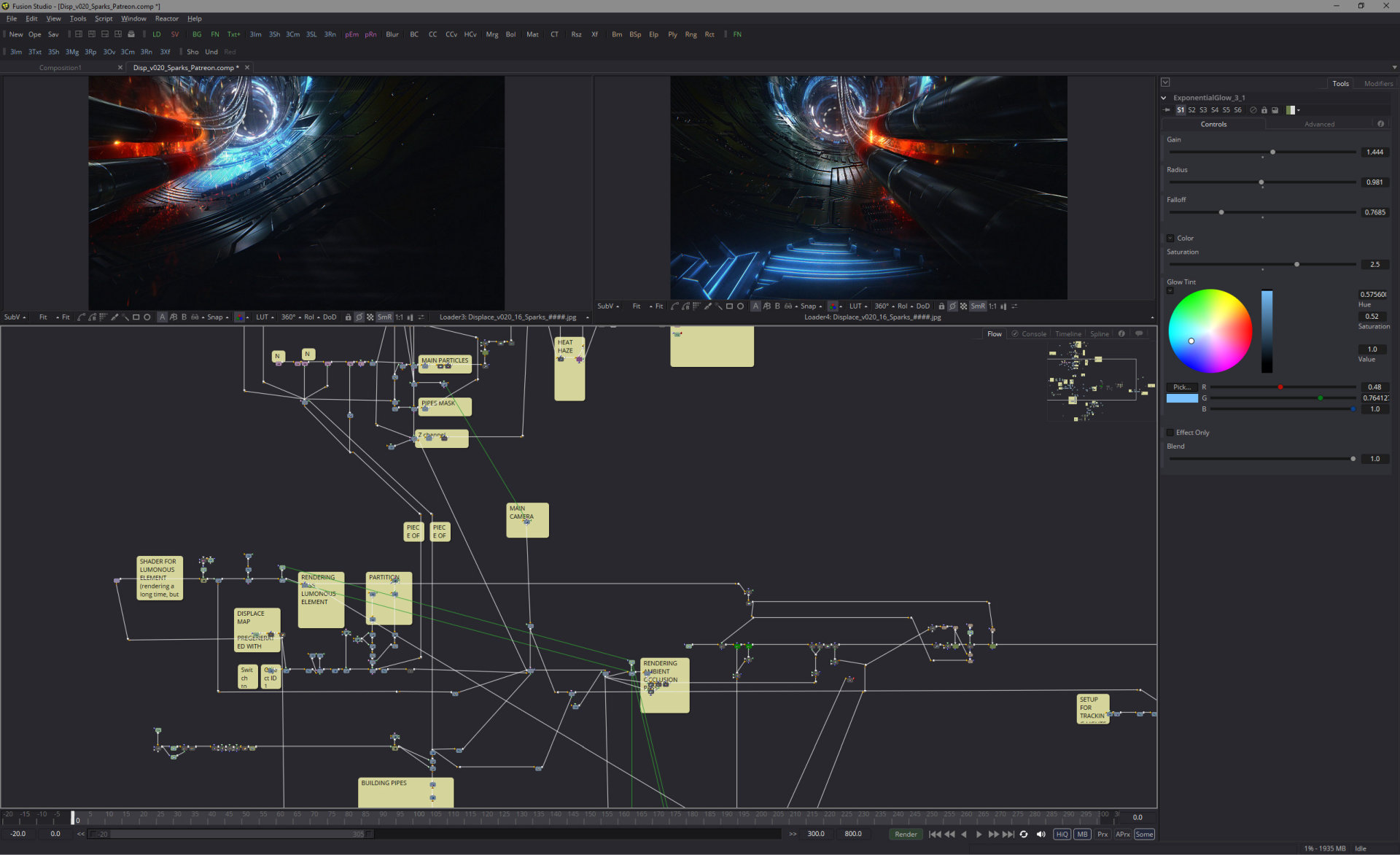Open the Tools menu
Screen dimensions: 1400x855
point(77,18)
